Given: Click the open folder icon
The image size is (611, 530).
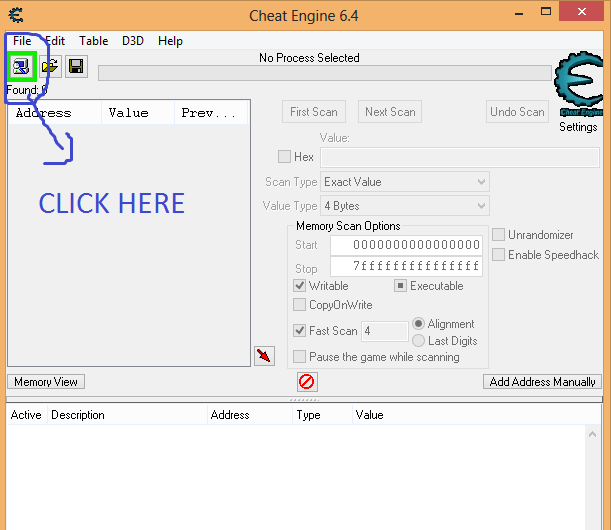Looking at the screenshot, I should [50, 66].
